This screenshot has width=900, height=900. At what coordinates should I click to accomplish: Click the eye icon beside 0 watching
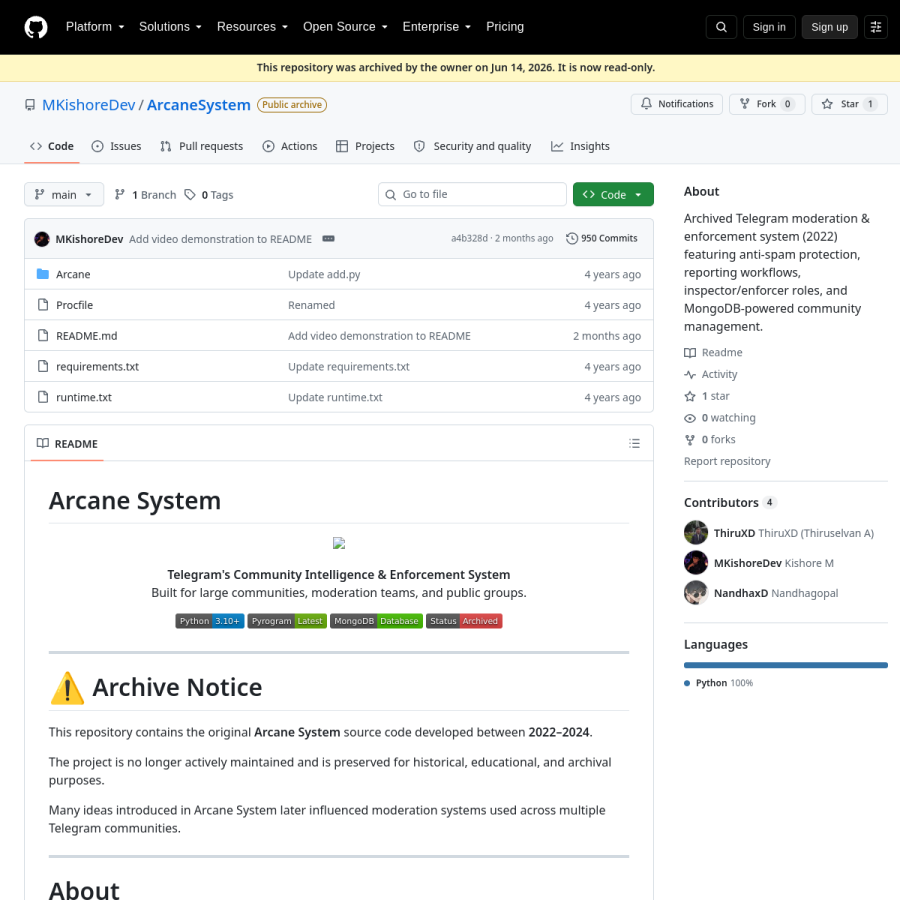(690, 418)
